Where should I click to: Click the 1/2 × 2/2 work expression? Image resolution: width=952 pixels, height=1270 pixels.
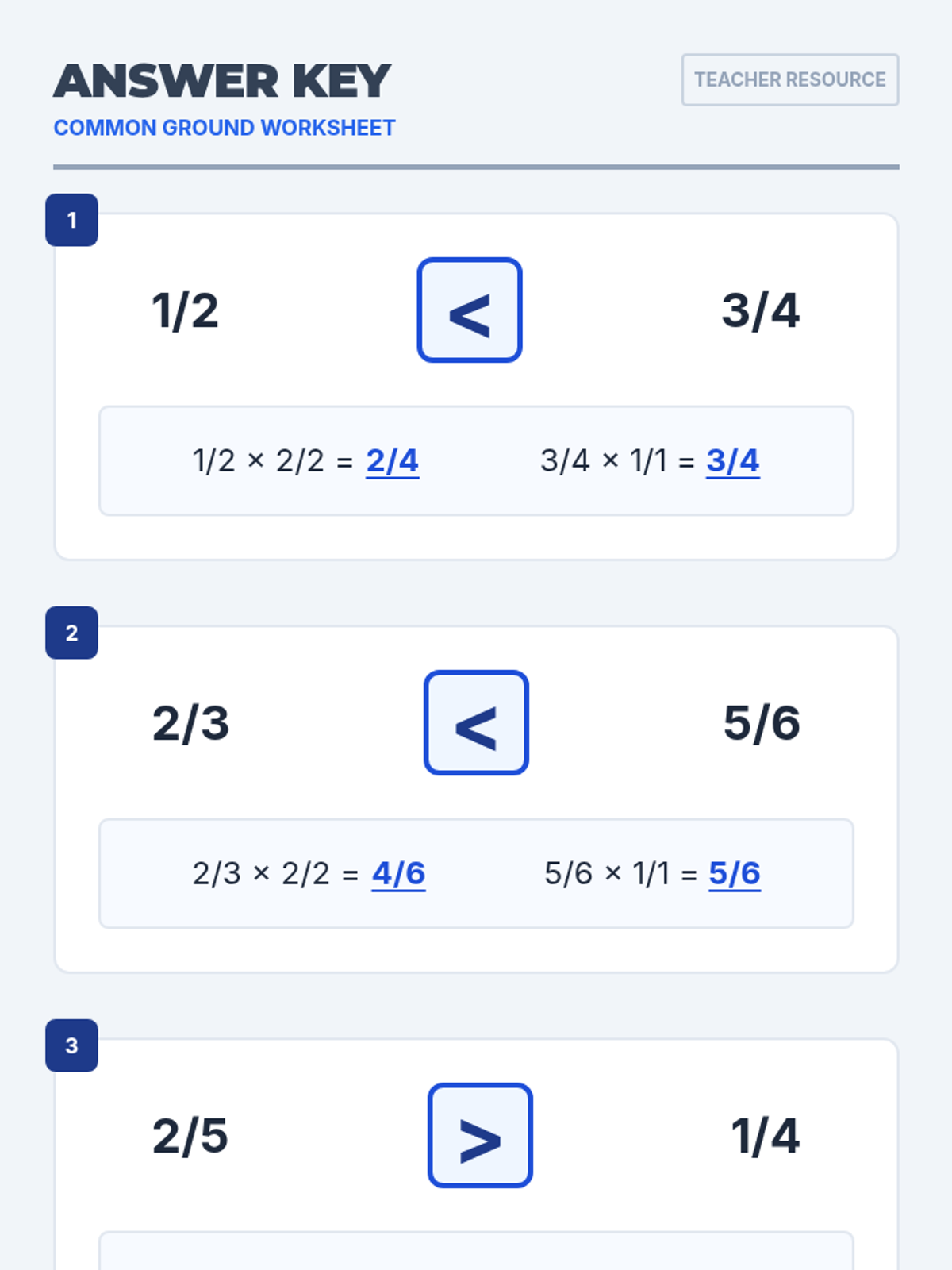[259, 460]
